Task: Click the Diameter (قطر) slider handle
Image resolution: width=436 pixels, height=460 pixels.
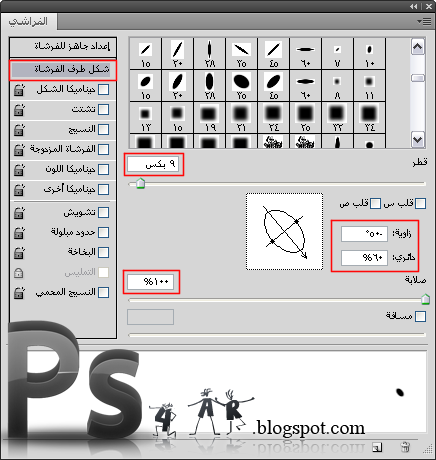Action: (x=141, y=183)
